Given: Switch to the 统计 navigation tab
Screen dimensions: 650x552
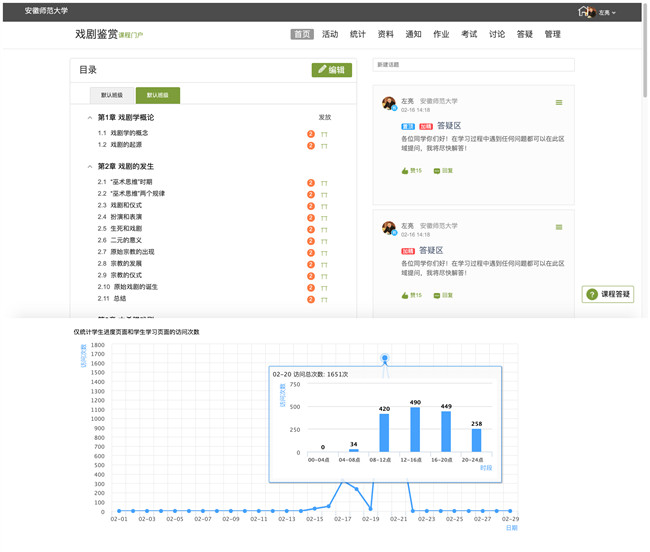Looking at the screenshot, I should point(358,34).
